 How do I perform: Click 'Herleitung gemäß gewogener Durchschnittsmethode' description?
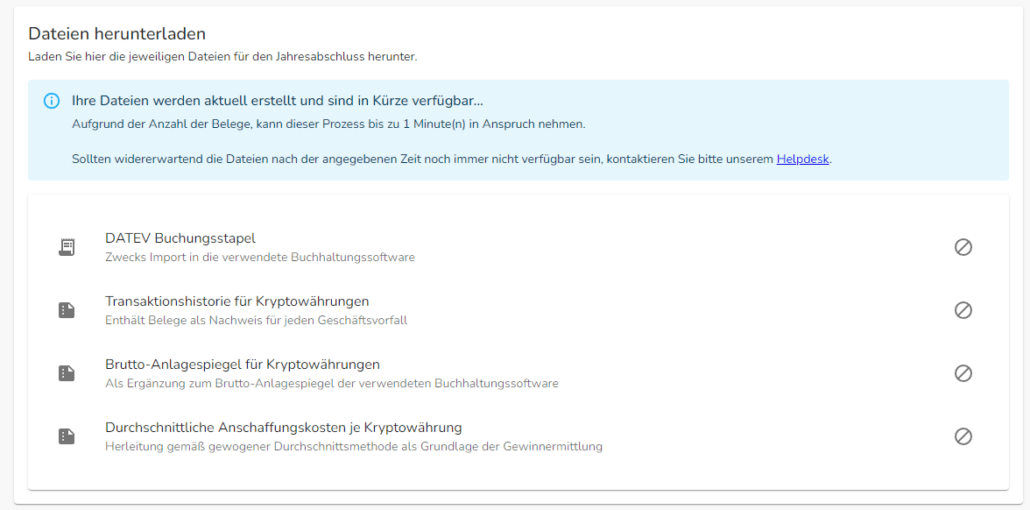[354, 446]
